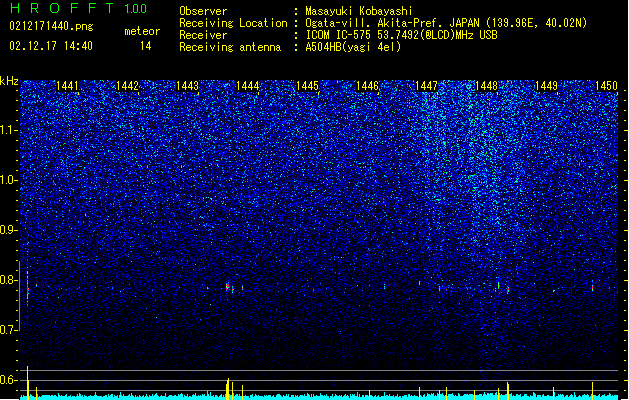
Task: Click the 1446 time marker
Action: [x=367, y=86]
